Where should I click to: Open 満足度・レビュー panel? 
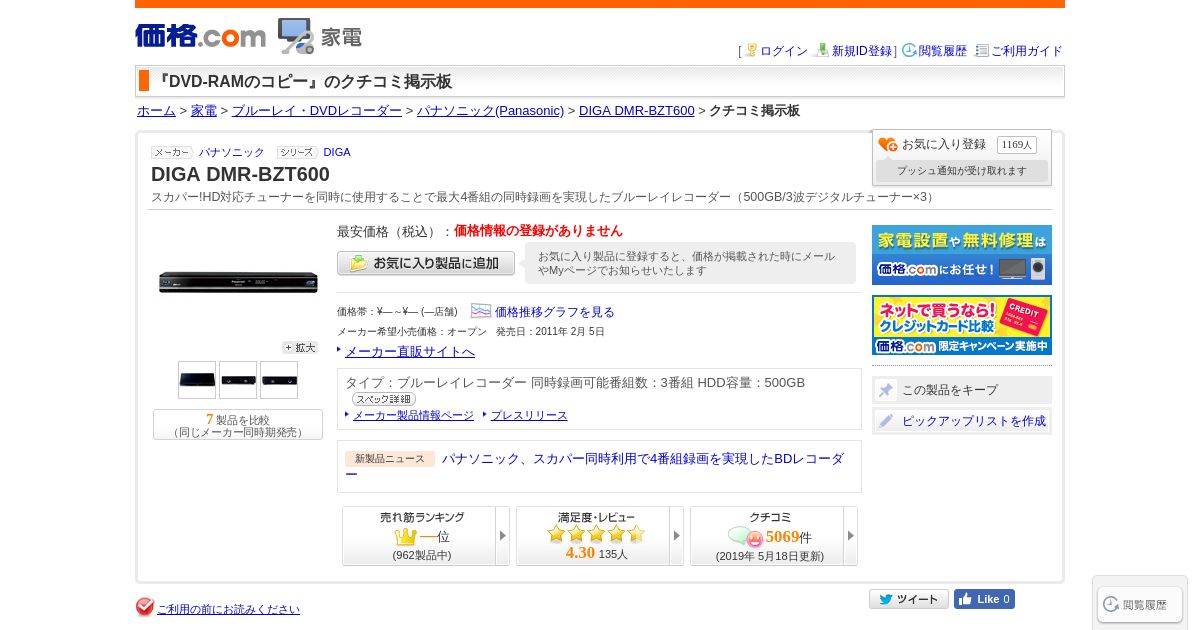(593, 536)
